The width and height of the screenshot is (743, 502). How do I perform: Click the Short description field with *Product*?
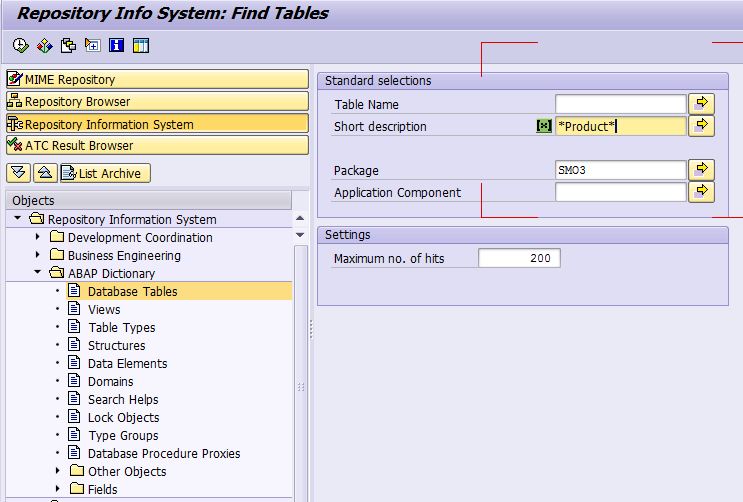click(x=621, y=126)
